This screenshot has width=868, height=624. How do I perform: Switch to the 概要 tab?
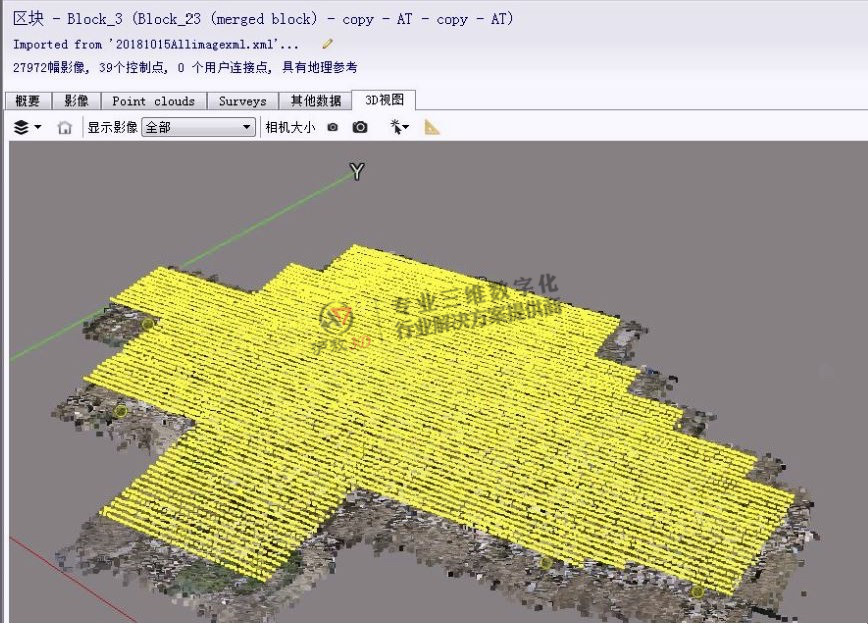click(x=26, y=100)
